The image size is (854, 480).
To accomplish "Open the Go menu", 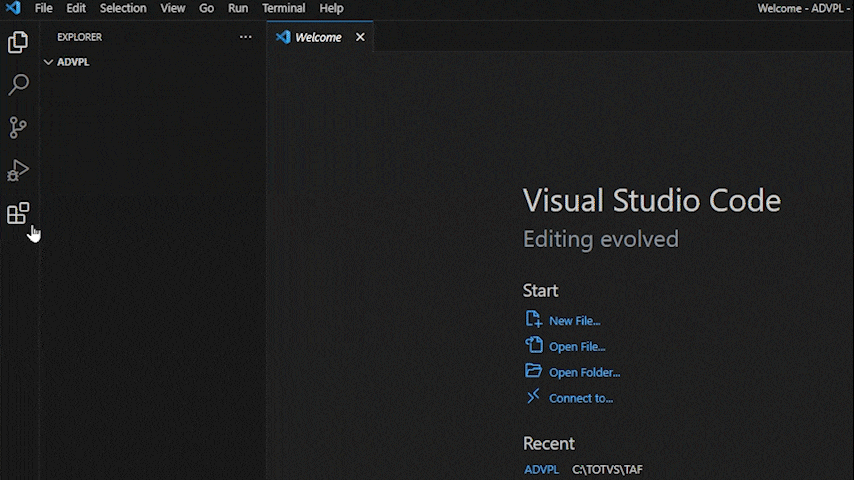I will (206, 8).
